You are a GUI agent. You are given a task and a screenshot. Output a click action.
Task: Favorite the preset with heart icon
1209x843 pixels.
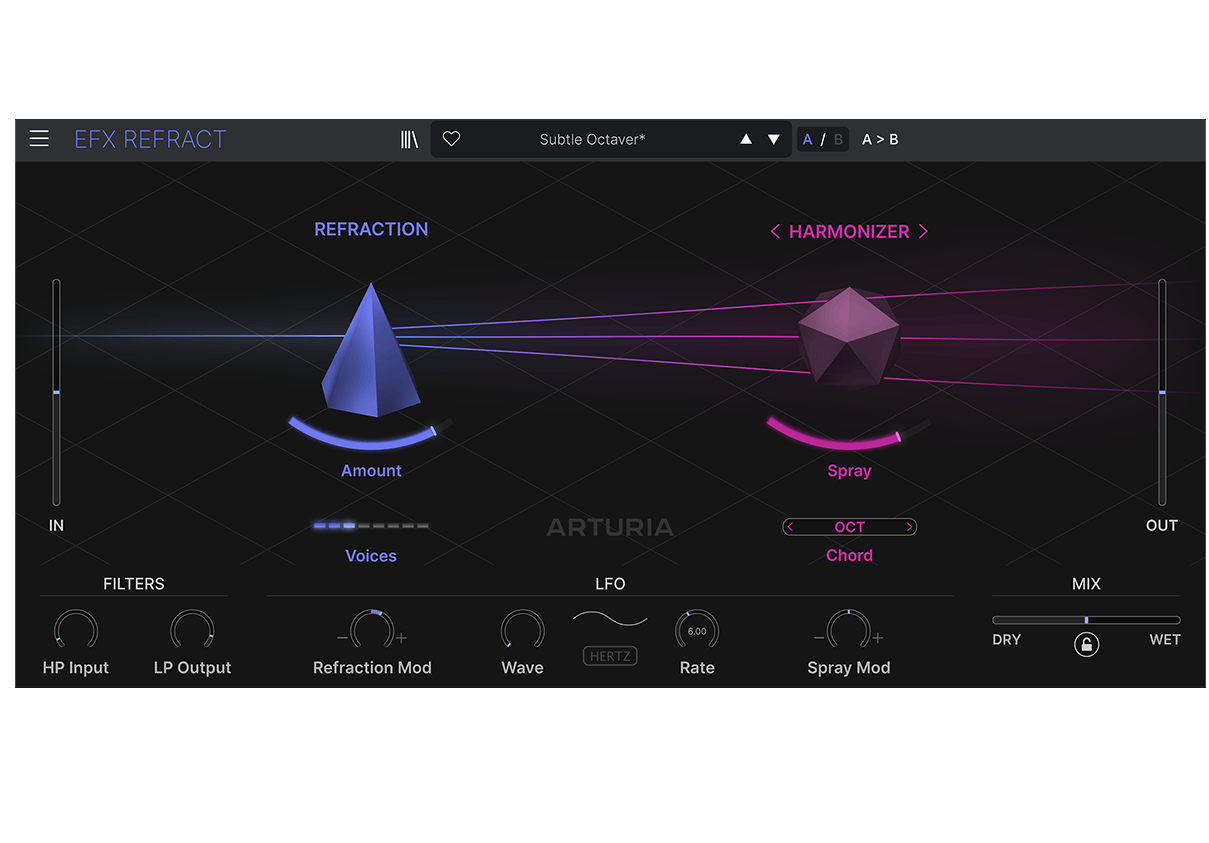coord(451,139)
